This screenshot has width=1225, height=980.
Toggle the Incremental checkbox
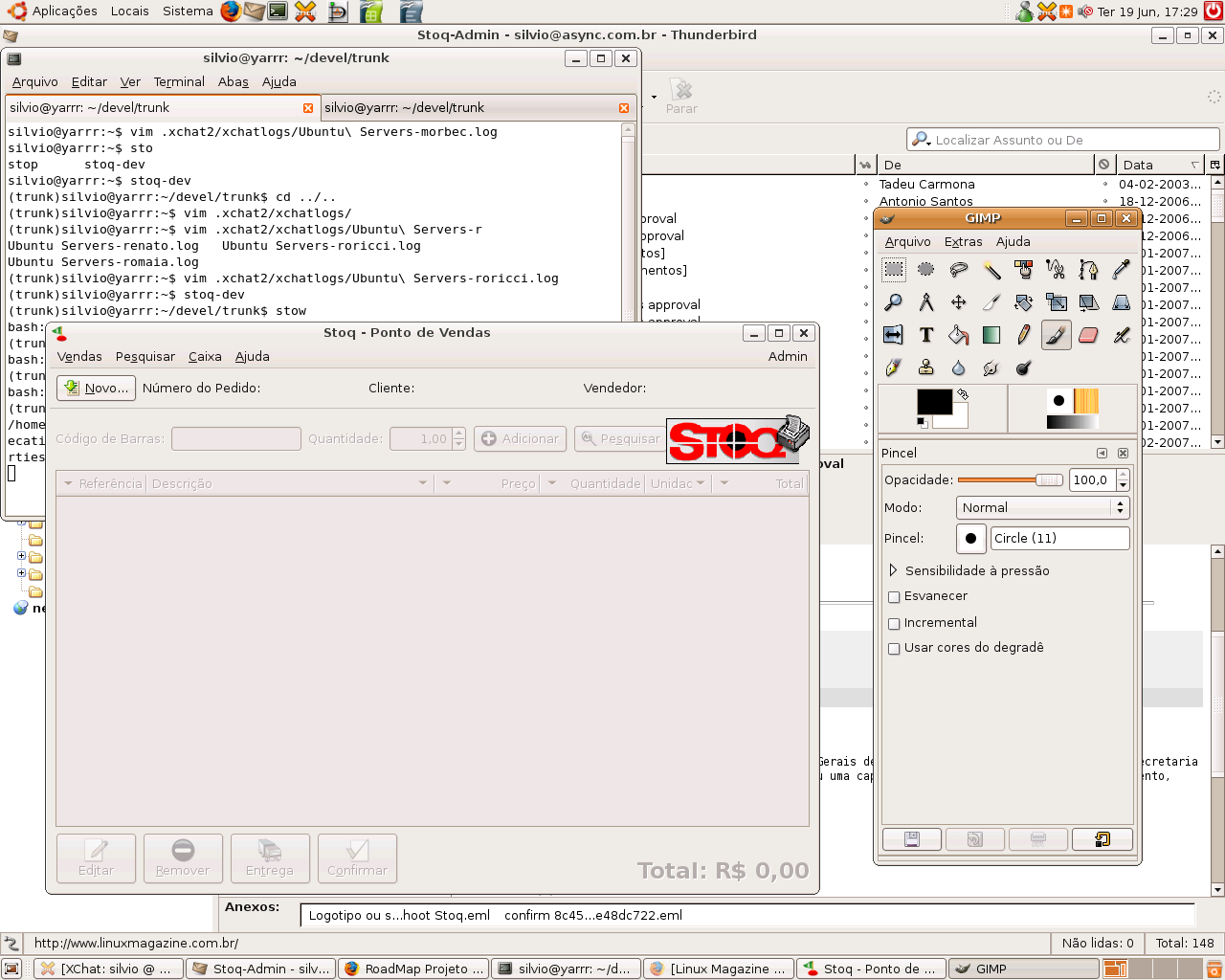tap(894, 624)
